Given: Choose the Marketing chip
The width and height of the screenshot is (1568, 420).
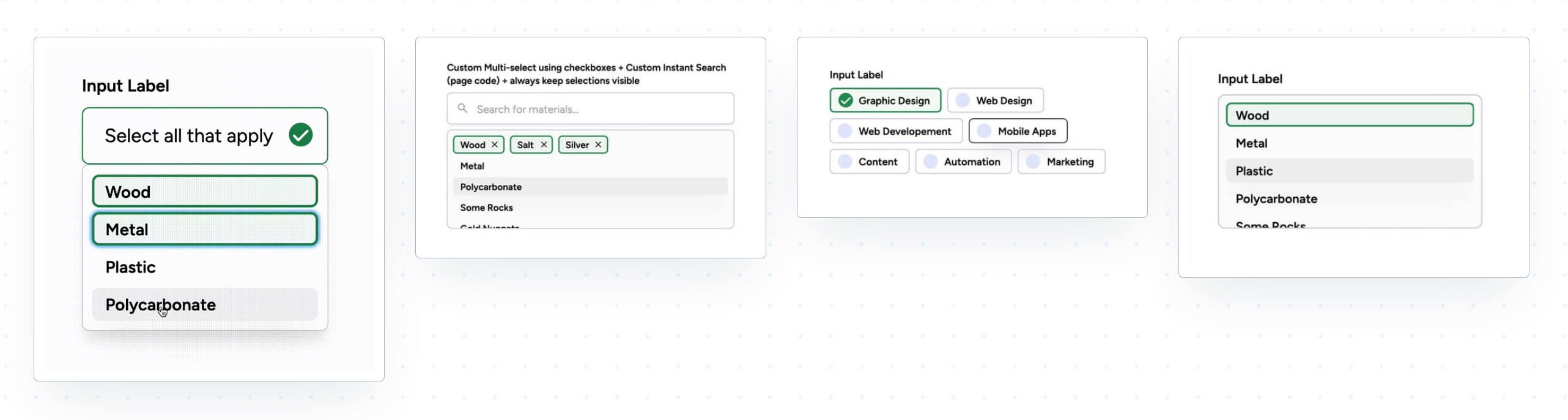Looking at the screenshot, I should (x=1061, y=162).
